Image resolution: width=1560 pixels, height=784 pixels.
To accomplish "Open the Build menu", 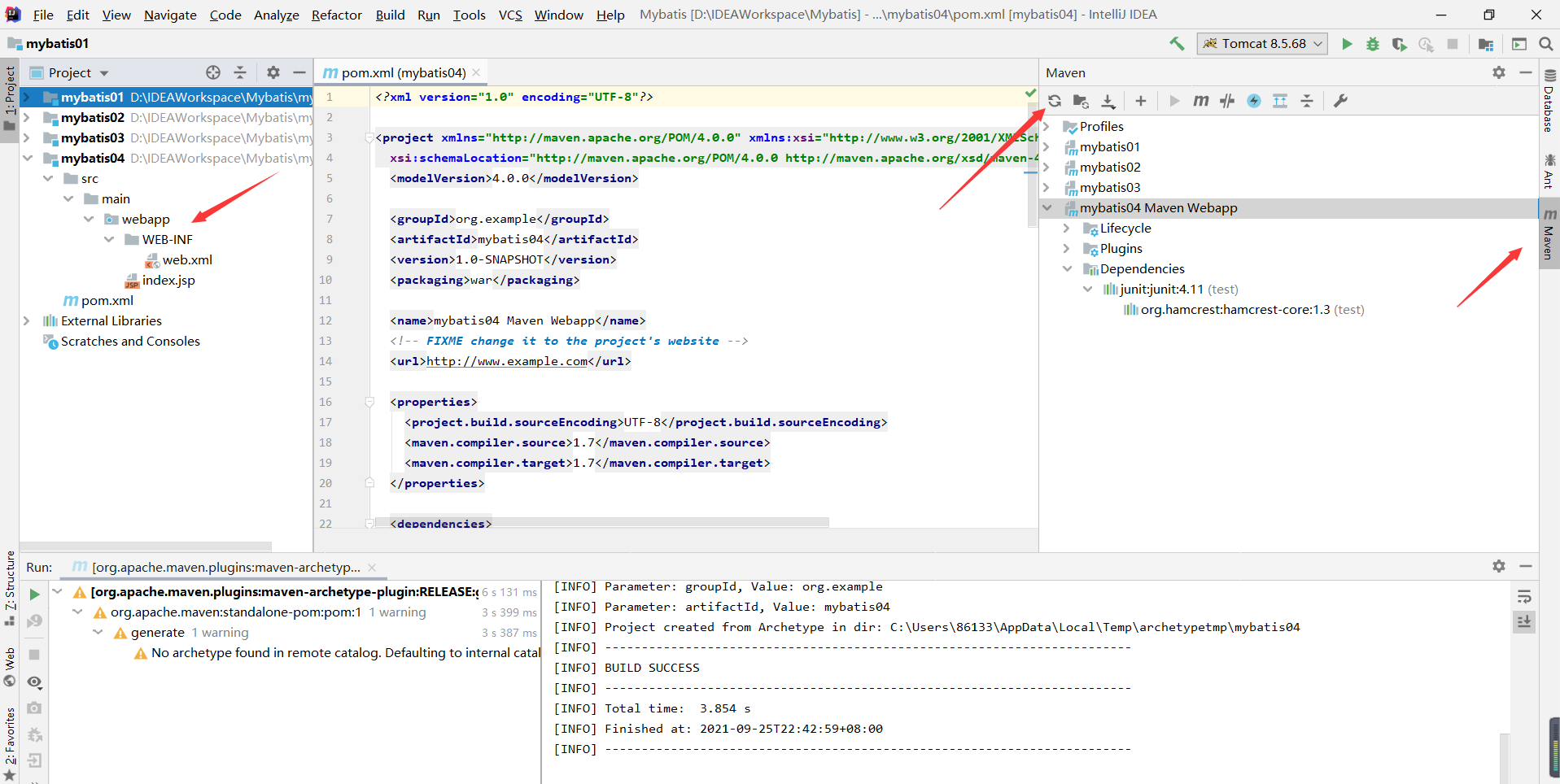I will (x=391, y=15).
